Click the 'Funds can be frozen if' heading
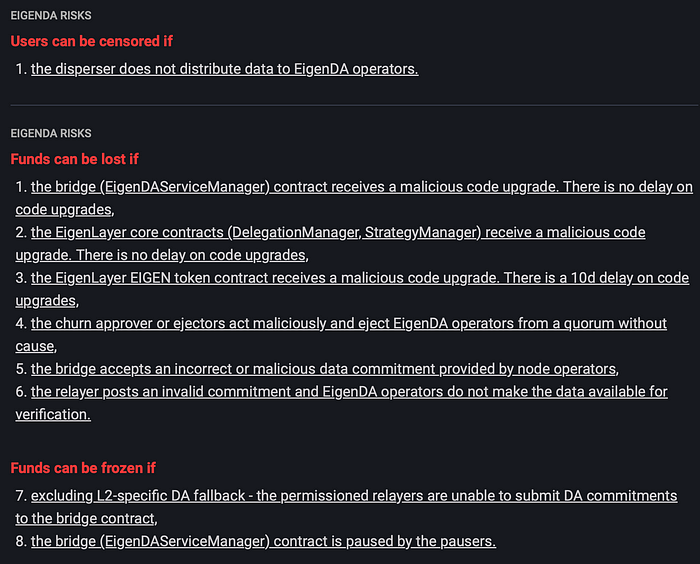 point(83,468)
